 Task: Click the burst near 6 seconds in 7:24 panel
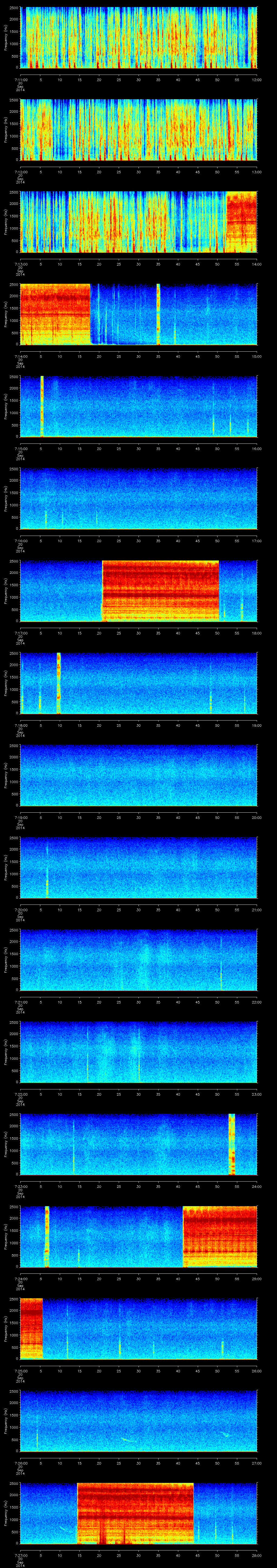coord(46,1236)
